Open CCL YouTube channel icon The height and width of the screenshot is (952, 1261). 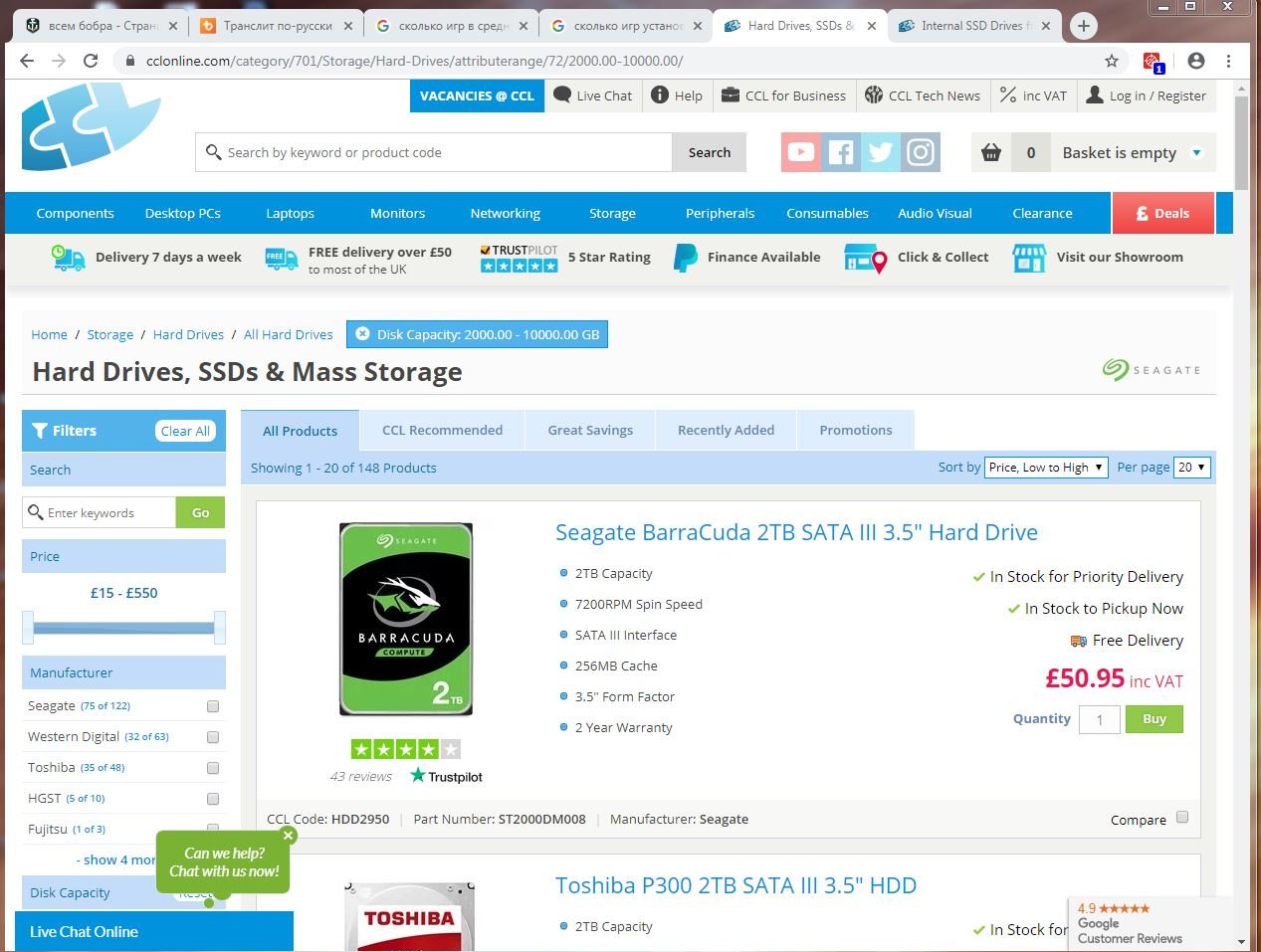pos(800,152)
